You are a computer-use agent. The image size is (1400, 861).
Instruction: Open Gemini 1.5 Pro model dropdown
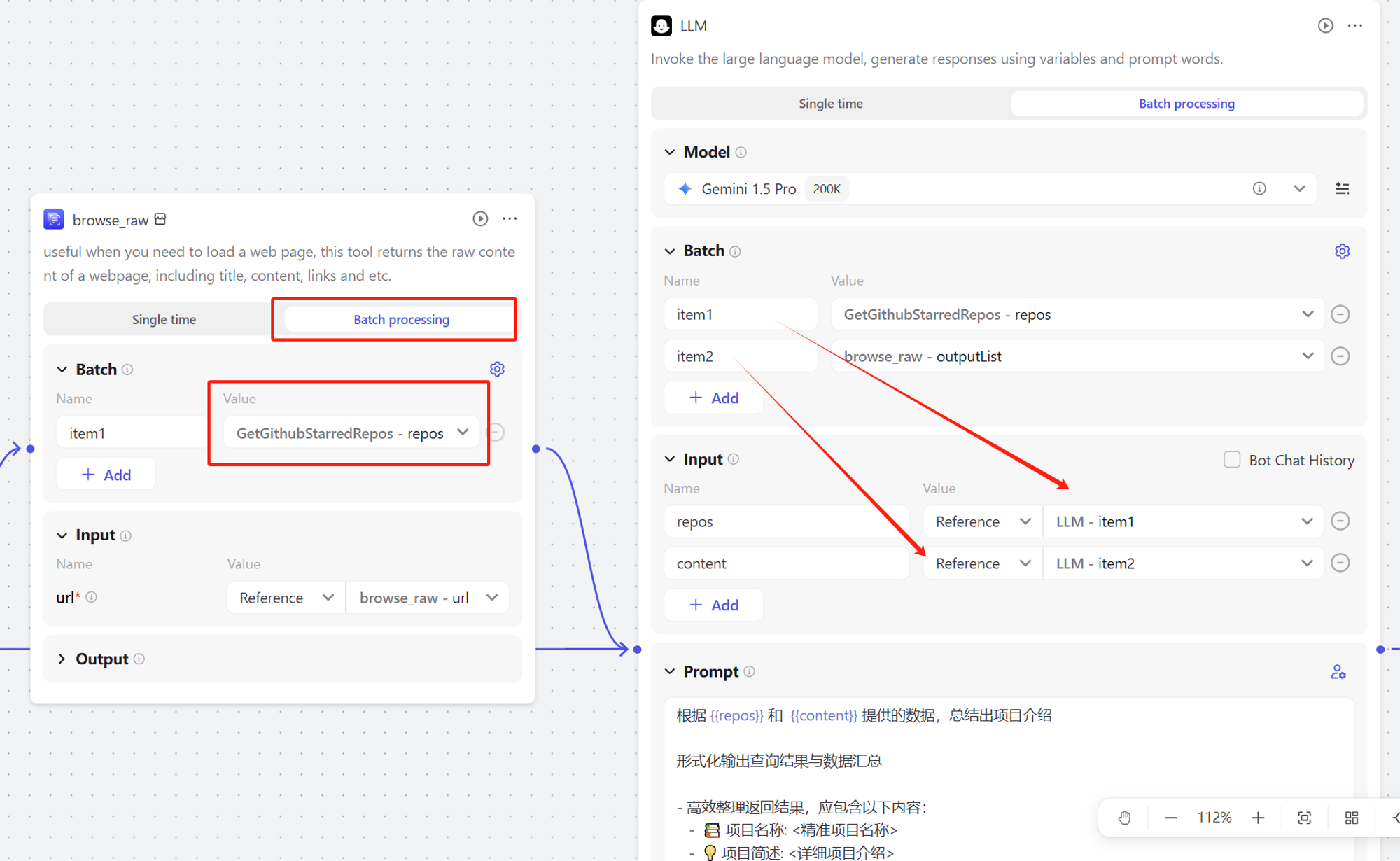1299,188
